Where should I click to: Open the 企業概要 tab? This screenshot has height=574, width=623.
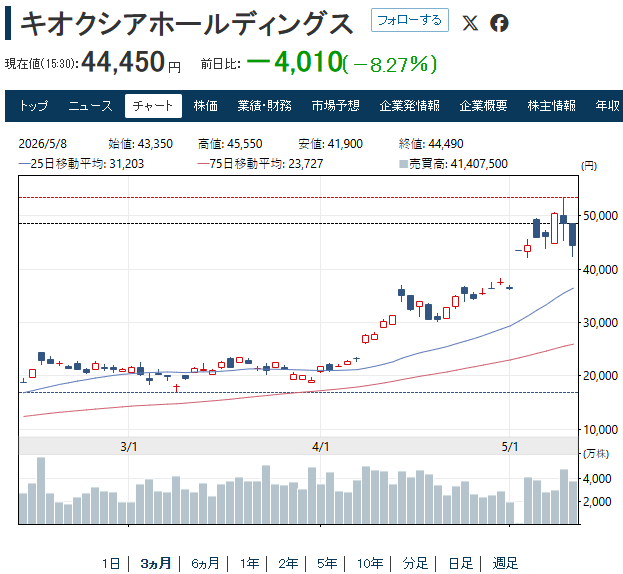pos(483,106)
